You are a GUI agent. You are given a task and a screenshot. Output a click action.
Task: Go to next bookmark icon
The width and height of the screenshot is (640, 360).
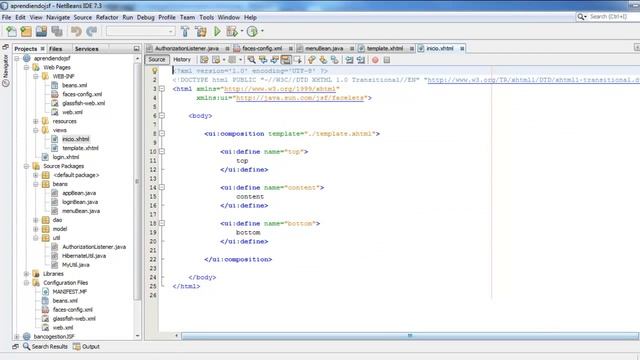coord(323,60)
